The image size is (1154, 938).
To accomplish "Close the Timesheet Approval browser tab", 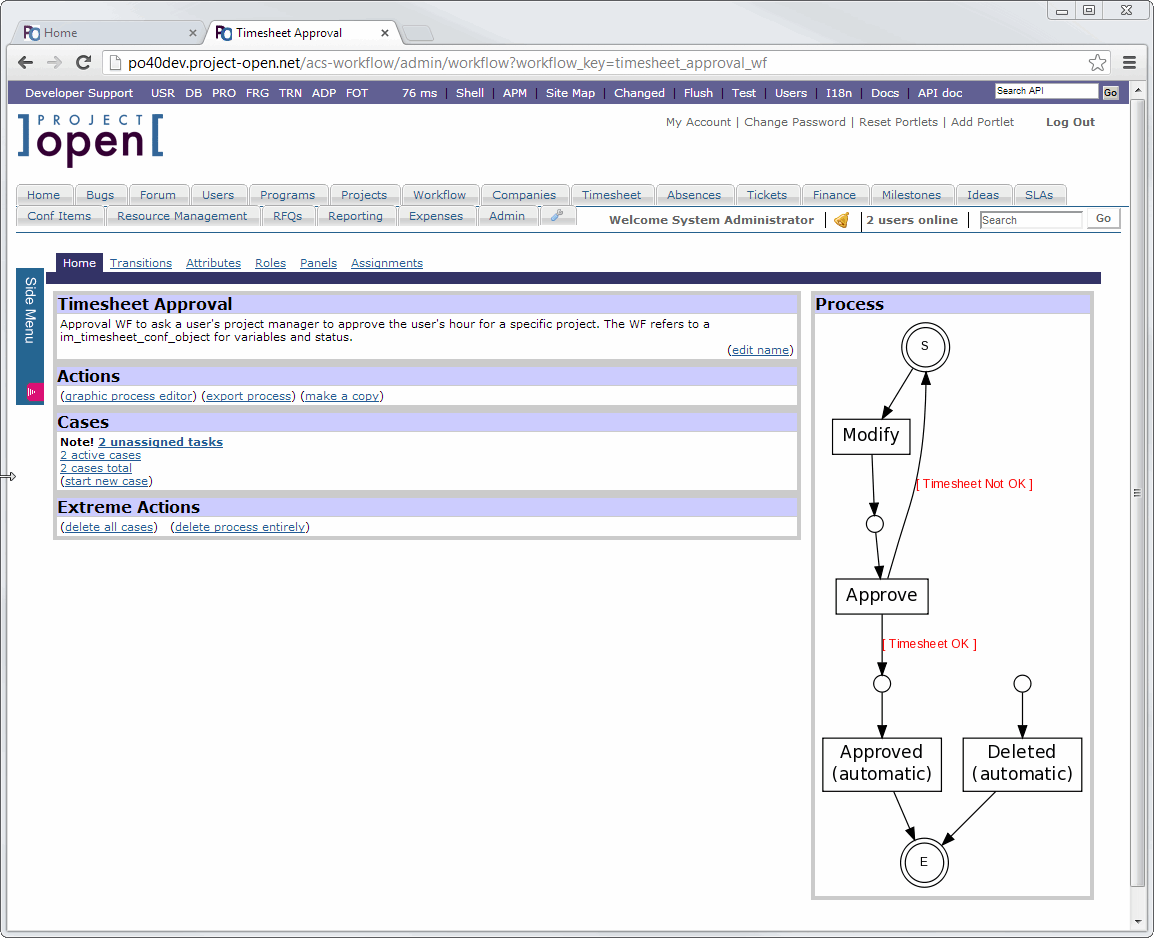I will tap(385, 33).
